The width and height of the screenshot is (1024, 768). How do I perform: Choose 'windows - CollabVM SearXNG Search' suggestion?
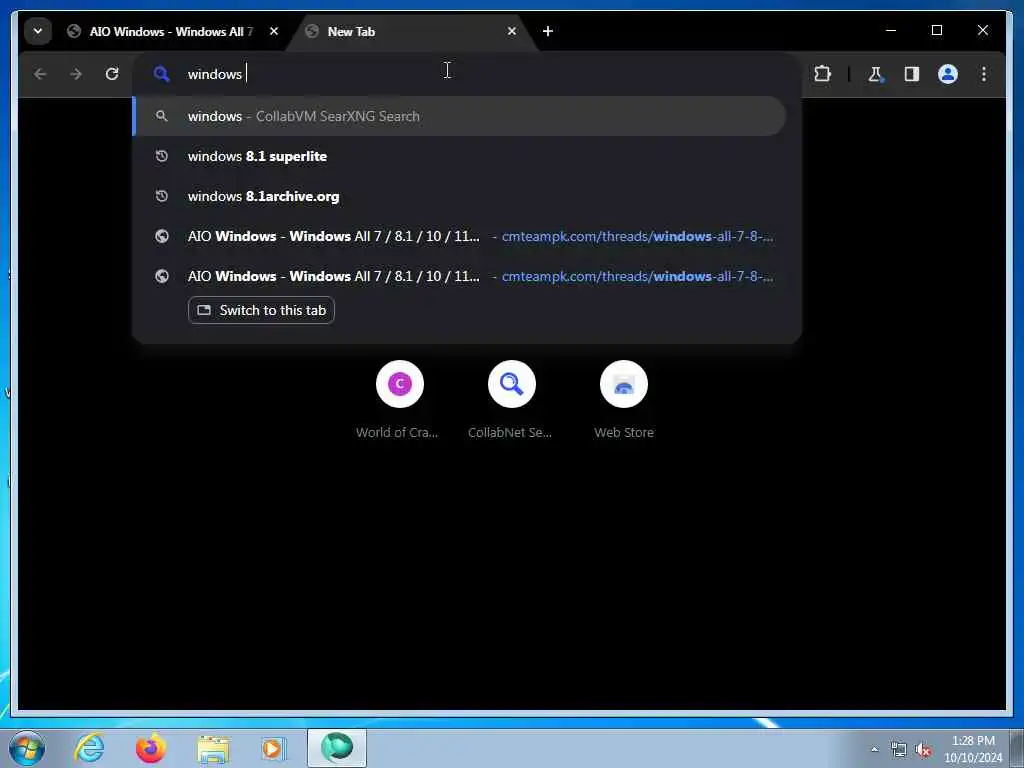(460, 116)
